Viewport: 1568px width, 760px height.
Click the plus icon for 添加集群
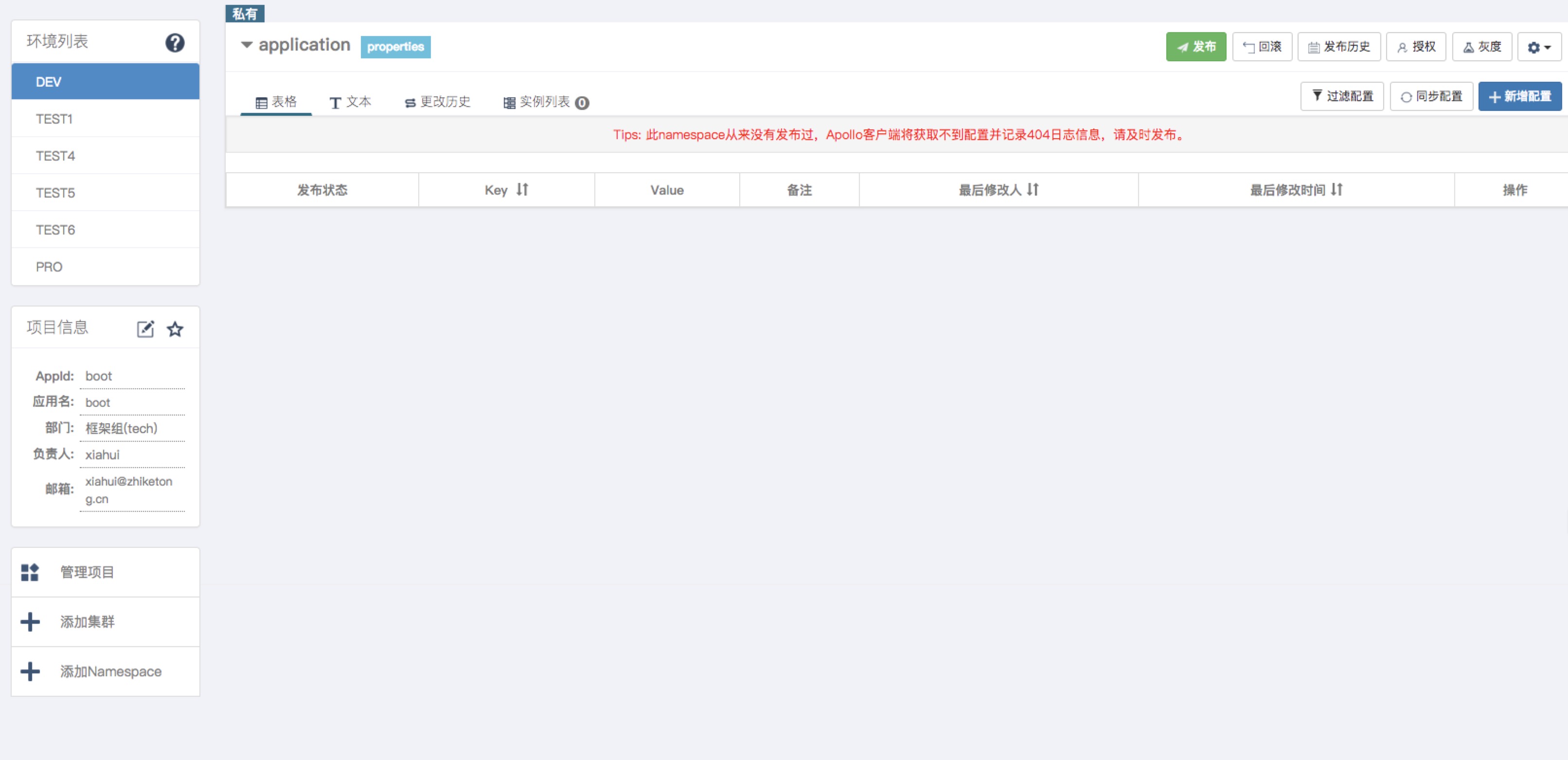tap(30, 622)
